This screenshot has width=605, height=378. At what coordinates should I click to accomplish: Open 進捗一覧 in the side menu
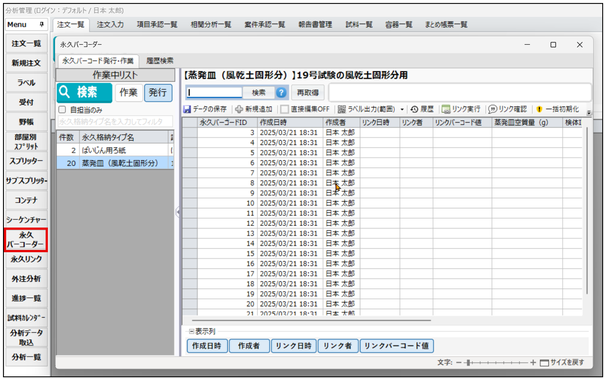(26, 298)
